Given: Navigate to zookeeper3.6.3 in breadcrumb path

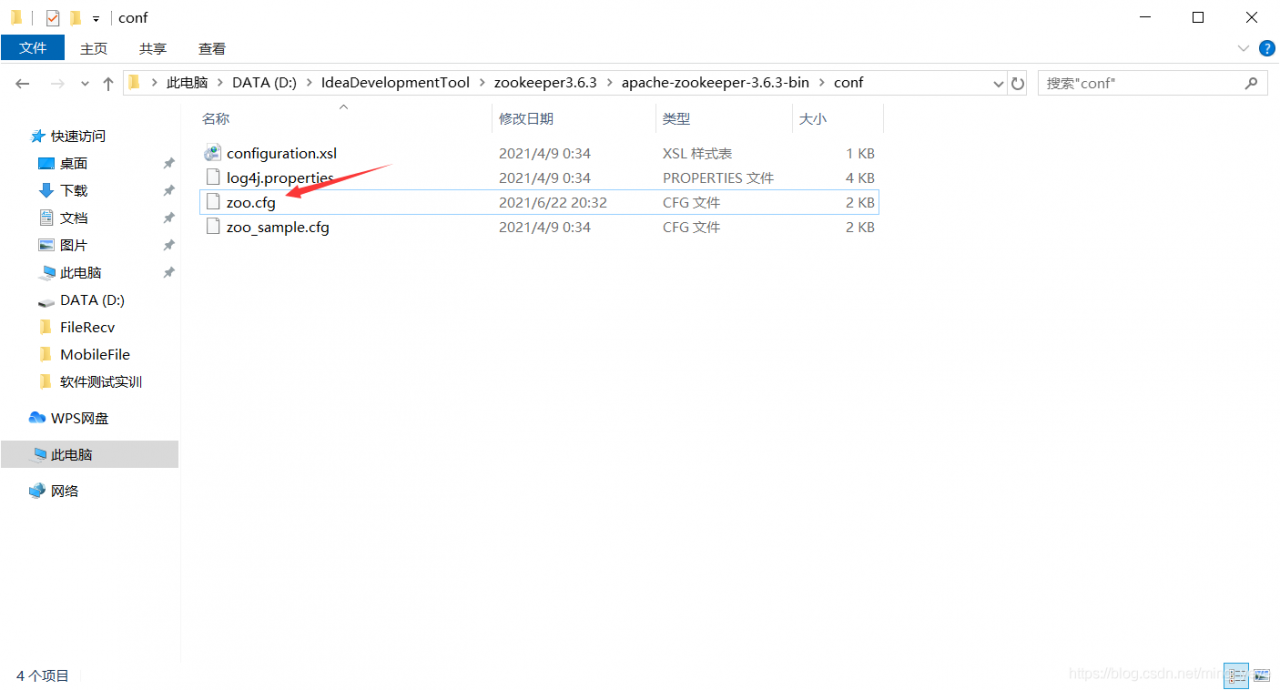Looking at the screenshot, I should (545, 83).
